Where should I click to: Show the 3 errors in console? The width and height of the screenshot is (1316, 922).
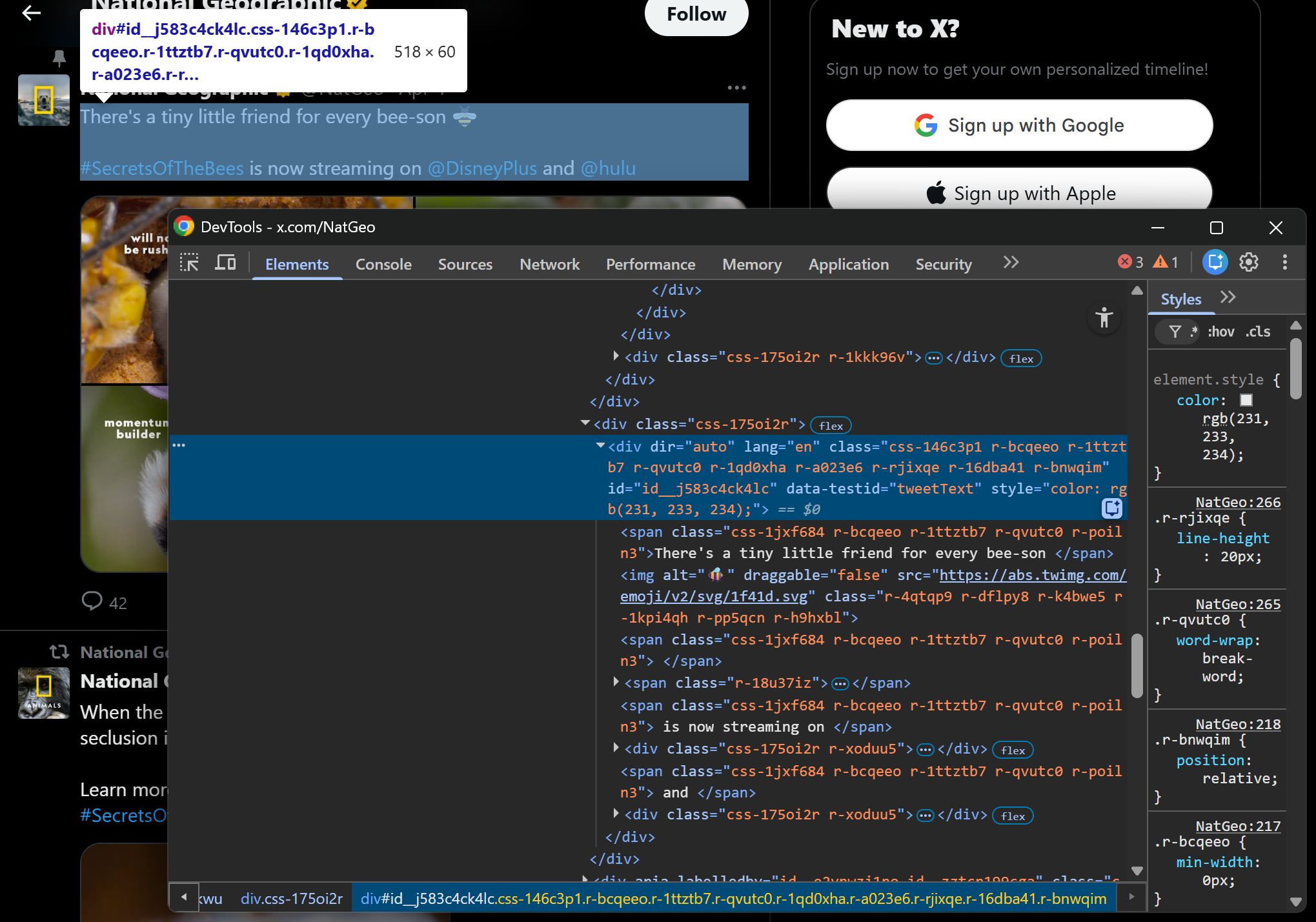point(1131,262)
